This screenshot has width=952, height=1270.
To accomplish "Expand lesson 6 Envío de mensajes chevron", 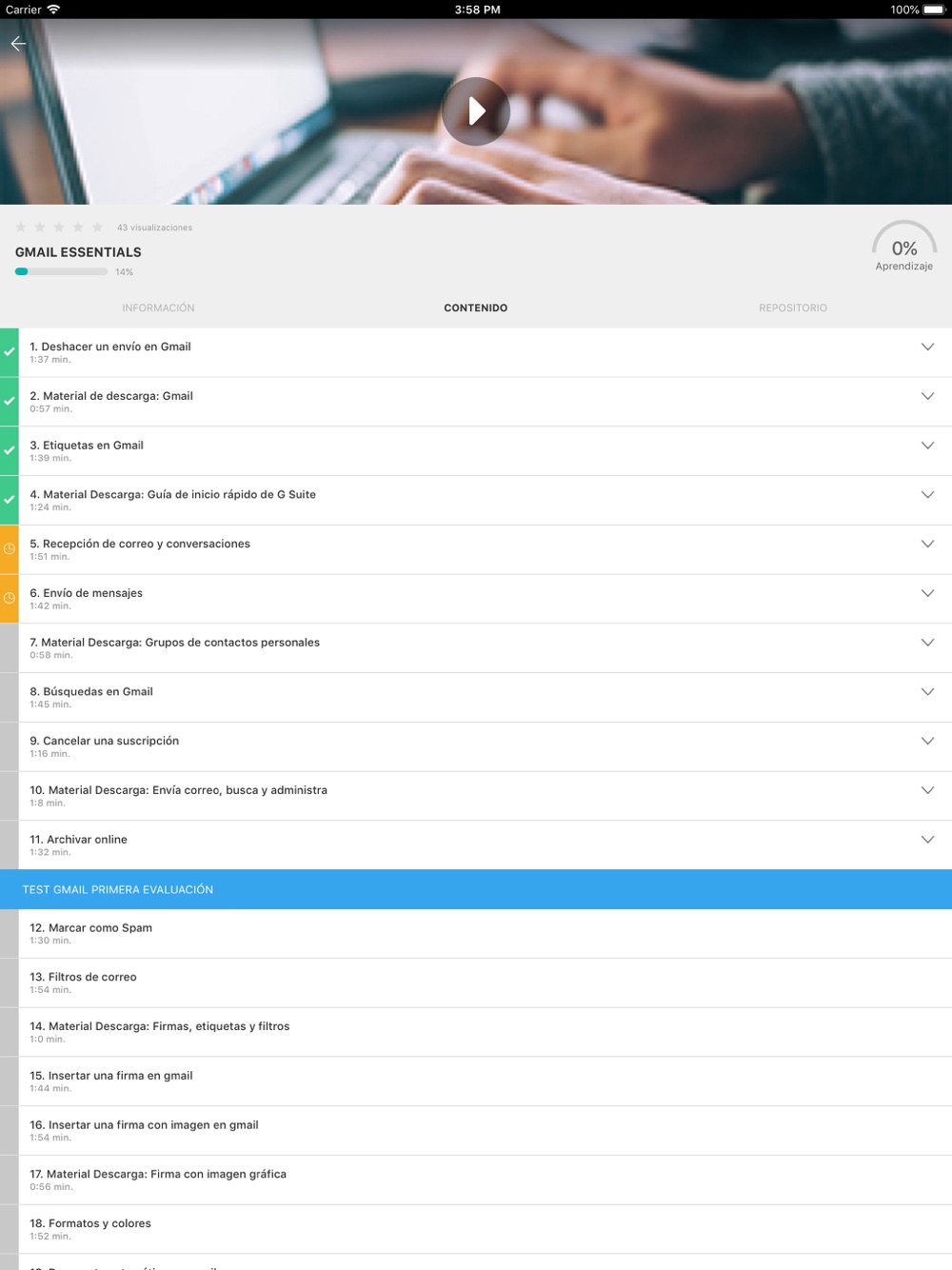I will 927,593.
